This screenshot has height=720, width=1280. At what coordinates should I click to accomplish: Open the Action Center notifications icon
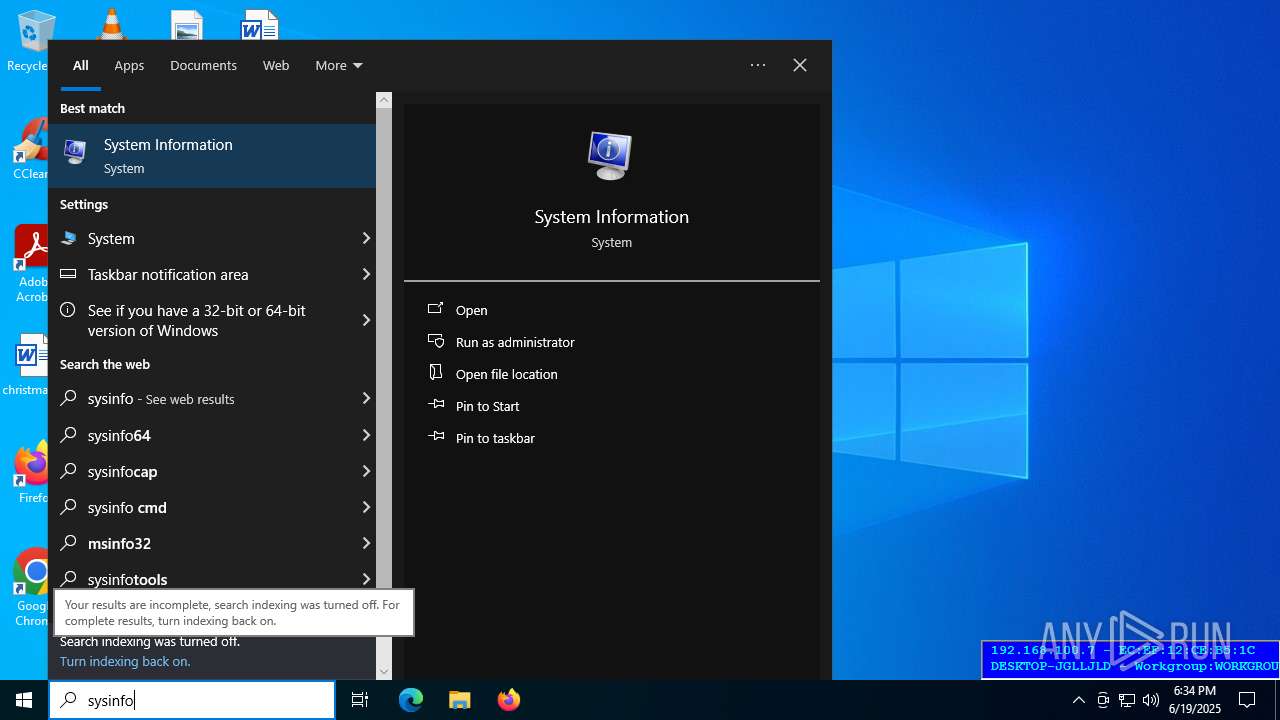click(x=1247, y=700)
